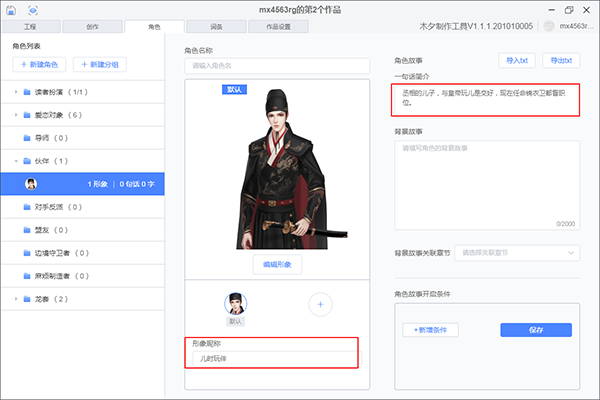
Task: Click the character avatar in the selected row
Action: click(31, 184)
